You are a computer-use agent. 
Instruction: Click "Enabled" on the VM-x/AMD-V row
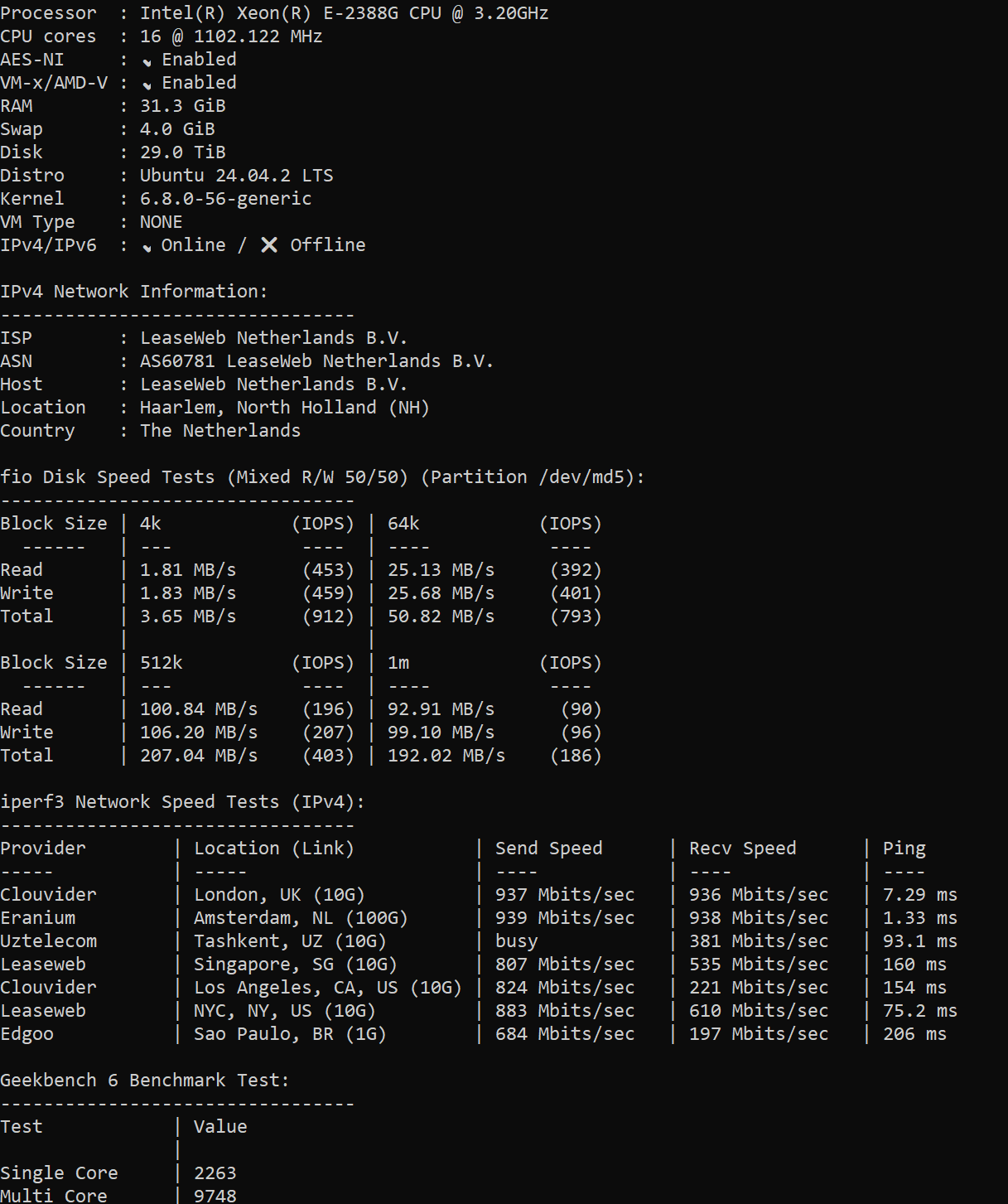pyautogui.click(x=199, y=83)
